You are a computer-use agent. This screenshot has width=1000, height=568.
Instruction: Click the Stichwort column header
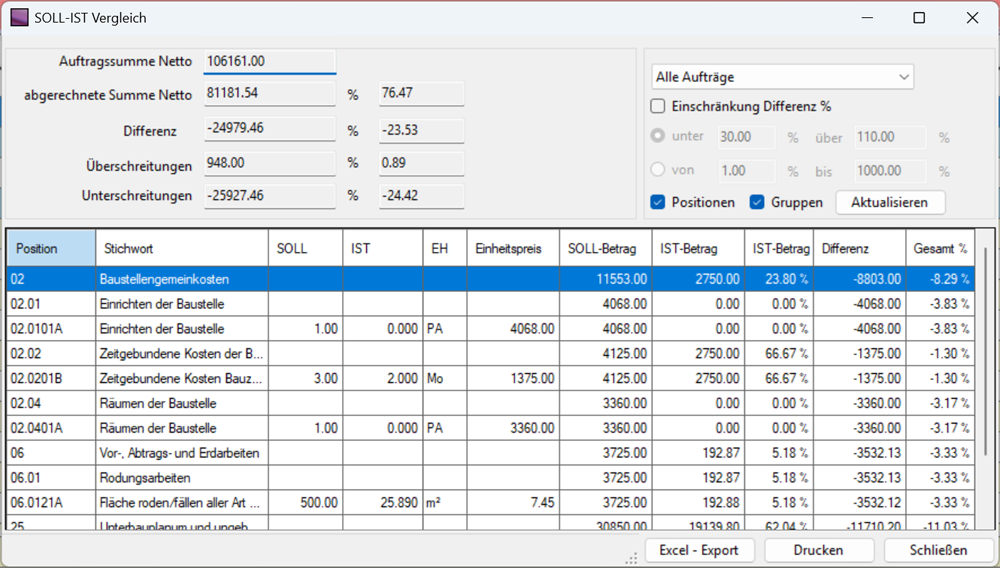click(180, 248)
